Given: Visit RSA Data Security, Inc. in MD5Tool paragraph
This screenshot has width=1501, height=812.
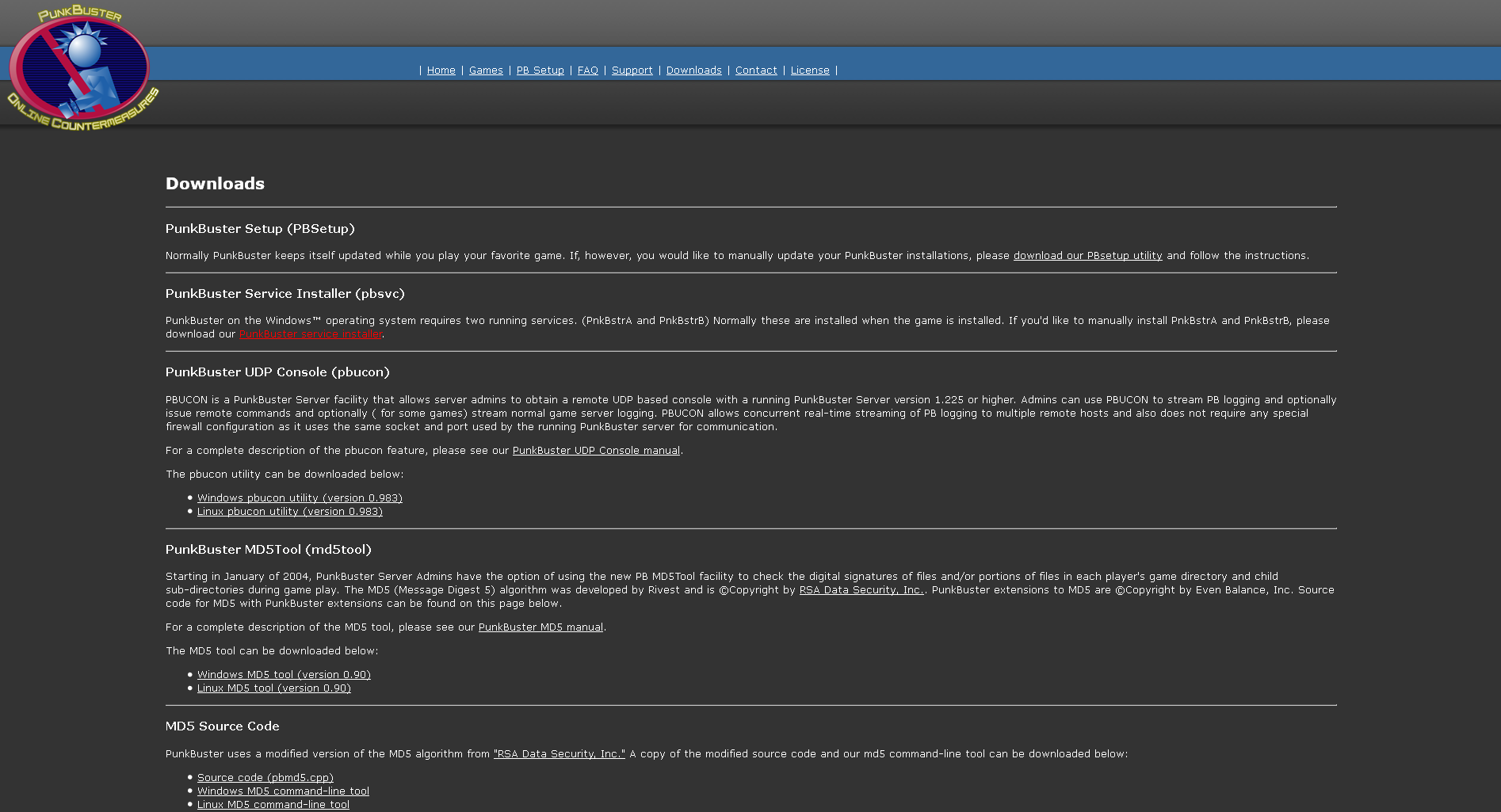Looking at the screenshot, I should pyautogui.click(x=861, y=590).
